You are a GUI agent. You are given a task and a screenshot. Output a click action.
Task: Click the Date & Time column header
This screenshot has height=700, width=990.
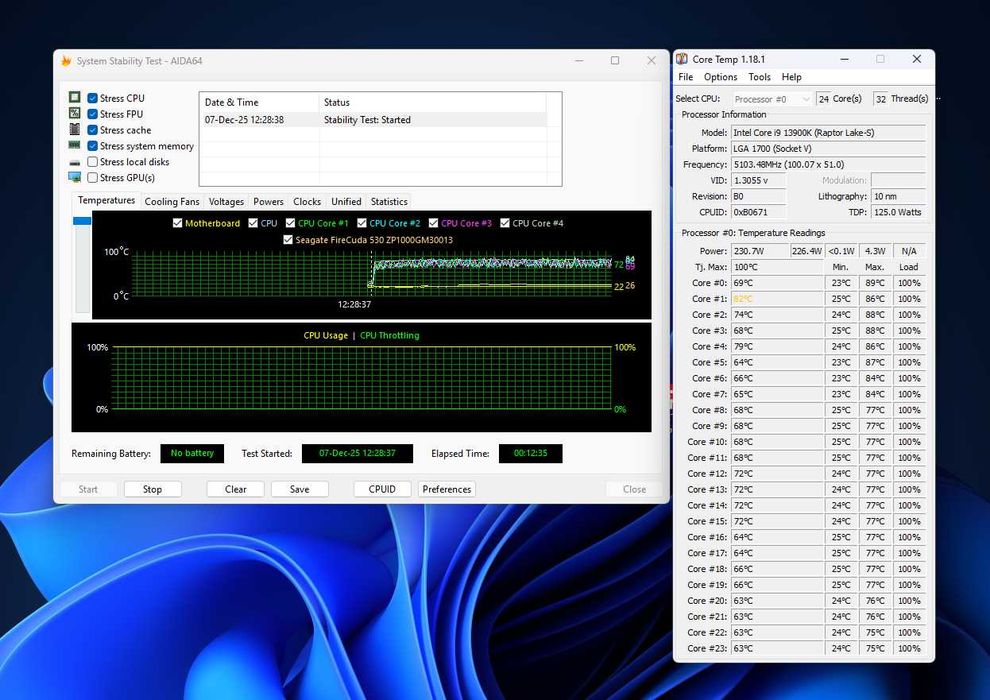tap(259, 102)
